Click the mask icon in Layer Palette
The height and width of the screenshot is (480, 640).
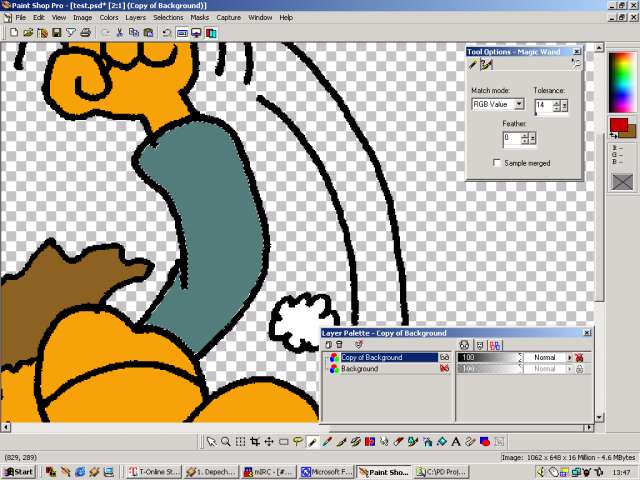(x=359, y=345)
